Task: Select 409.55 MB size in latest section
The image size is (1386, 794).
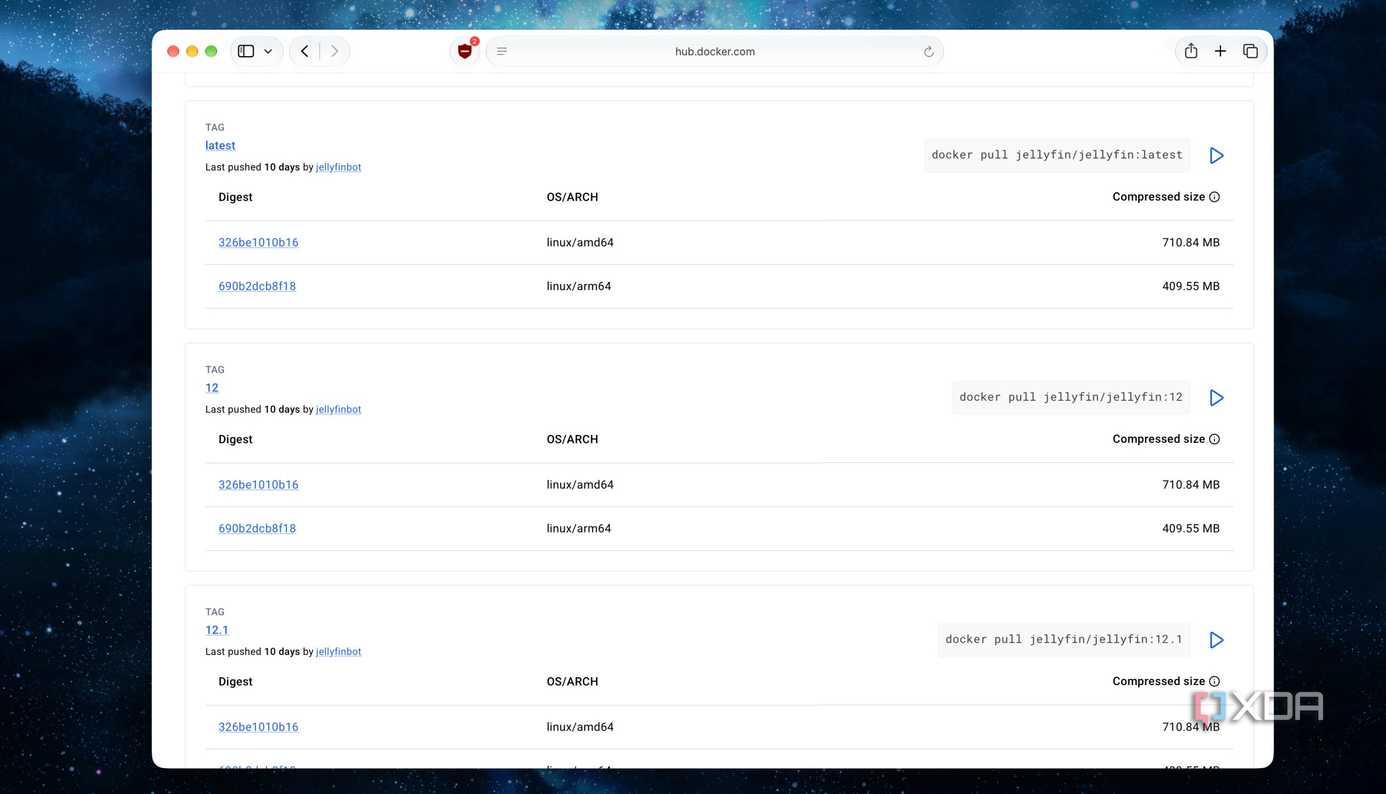Action: tap(1191, 286)
